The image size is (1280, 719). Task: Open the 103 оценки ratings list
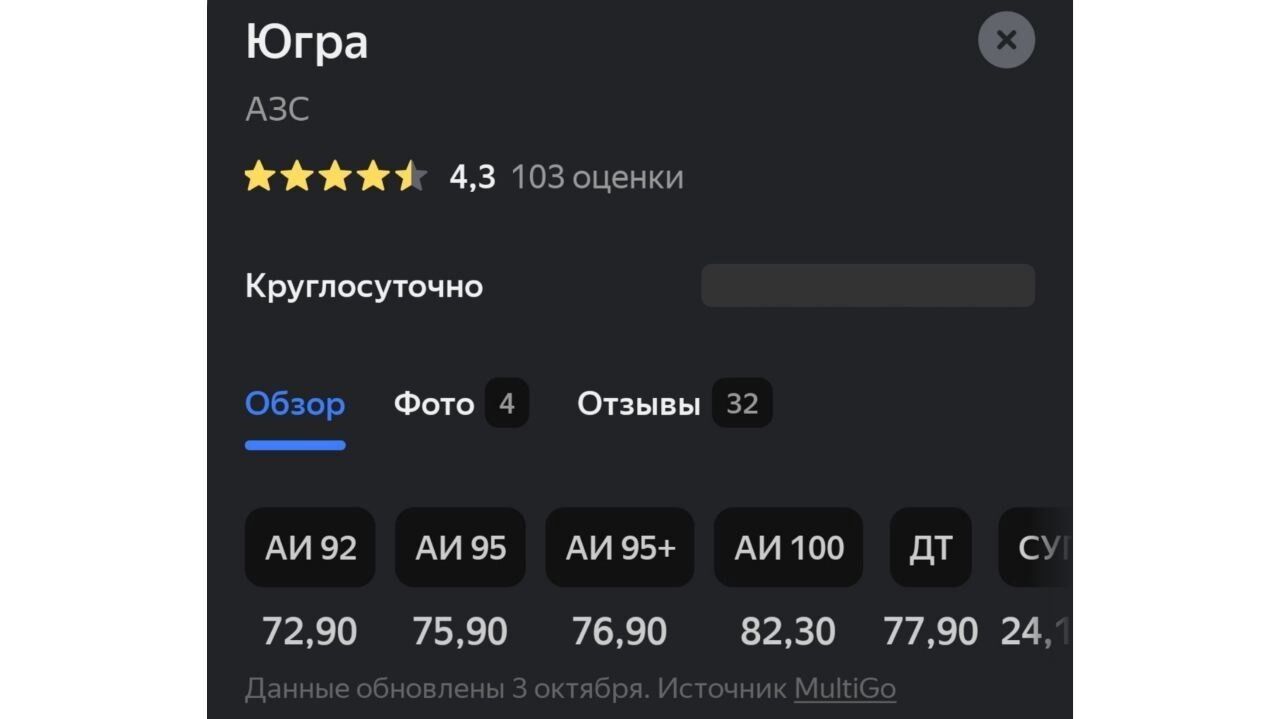pyautogui.click(x=597, y=178)
